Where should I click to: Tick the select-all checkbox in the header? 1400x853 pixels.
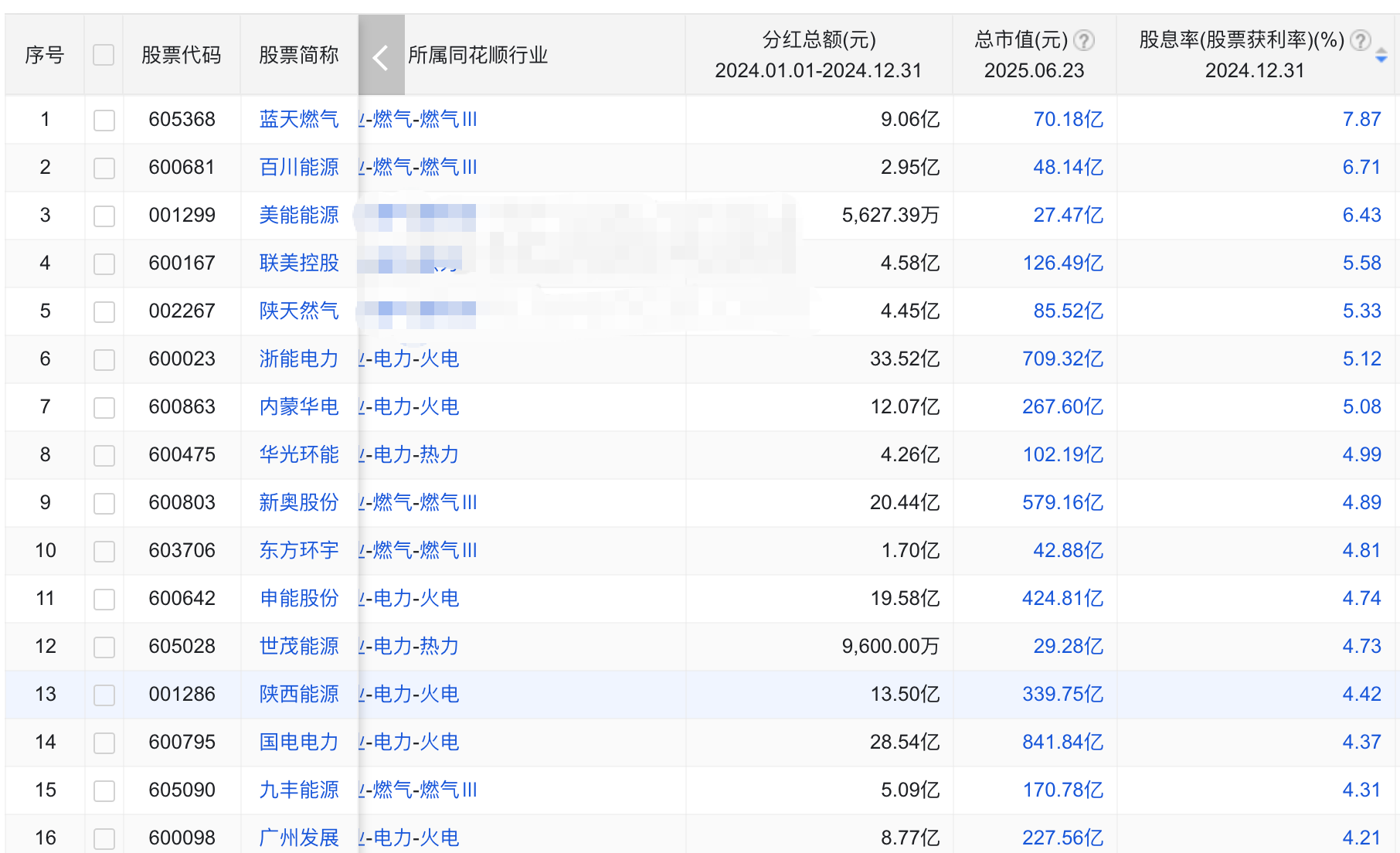tap(104, 56)
